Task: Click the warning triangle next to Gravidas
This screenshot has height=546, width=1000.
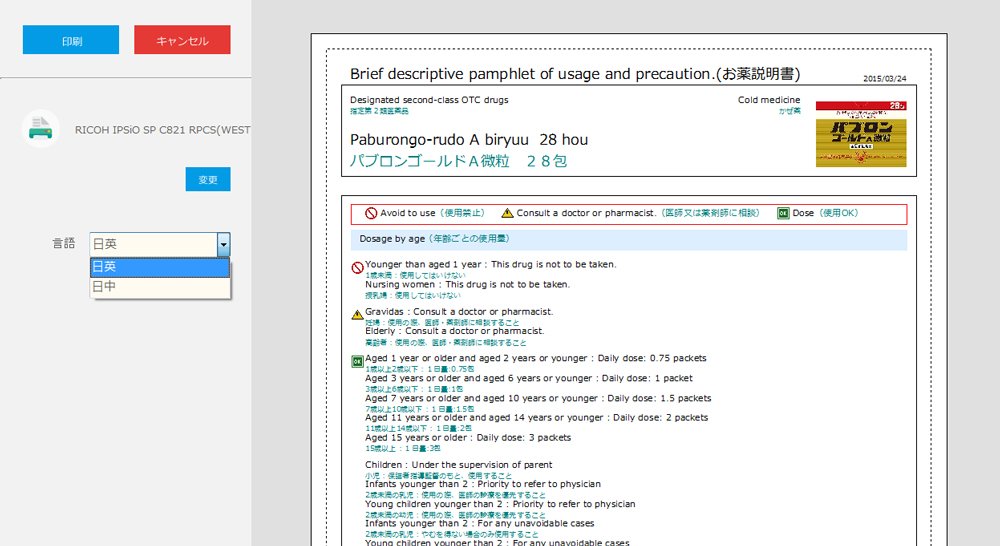Action: (358, 314)
